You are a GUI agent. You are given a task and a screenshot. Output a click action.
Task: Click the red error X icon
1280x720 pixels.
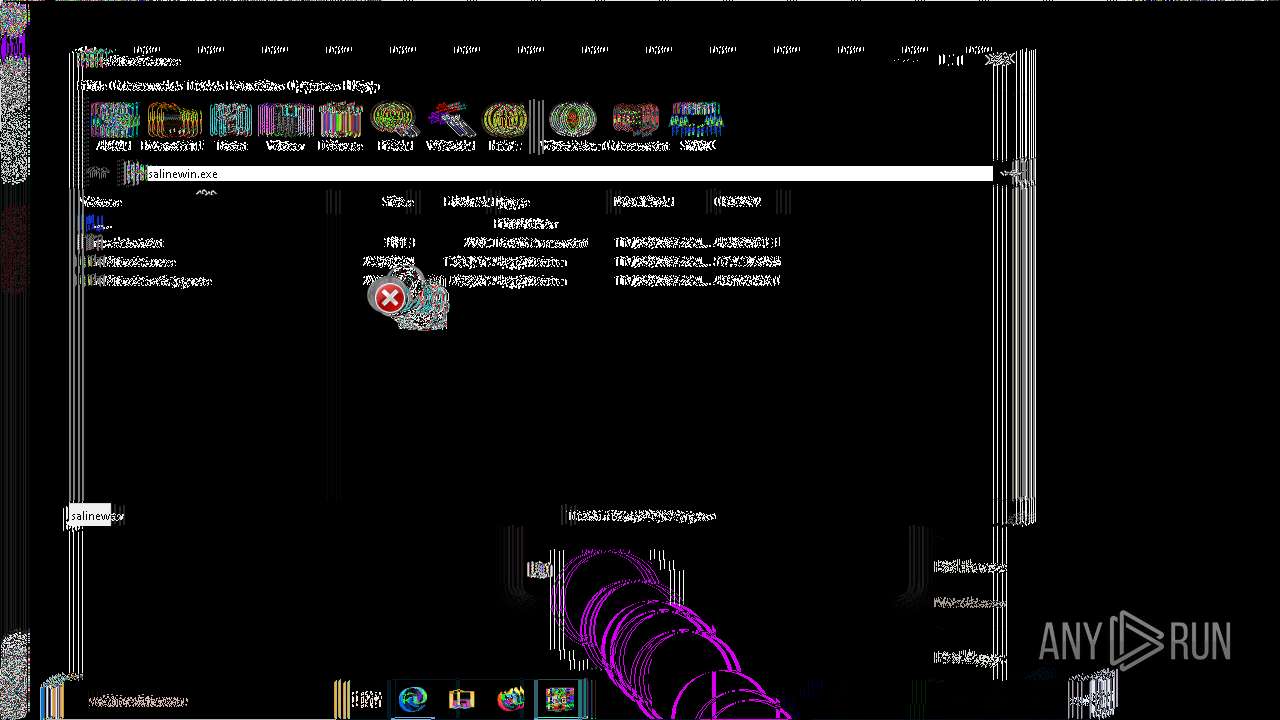[389, 297]
